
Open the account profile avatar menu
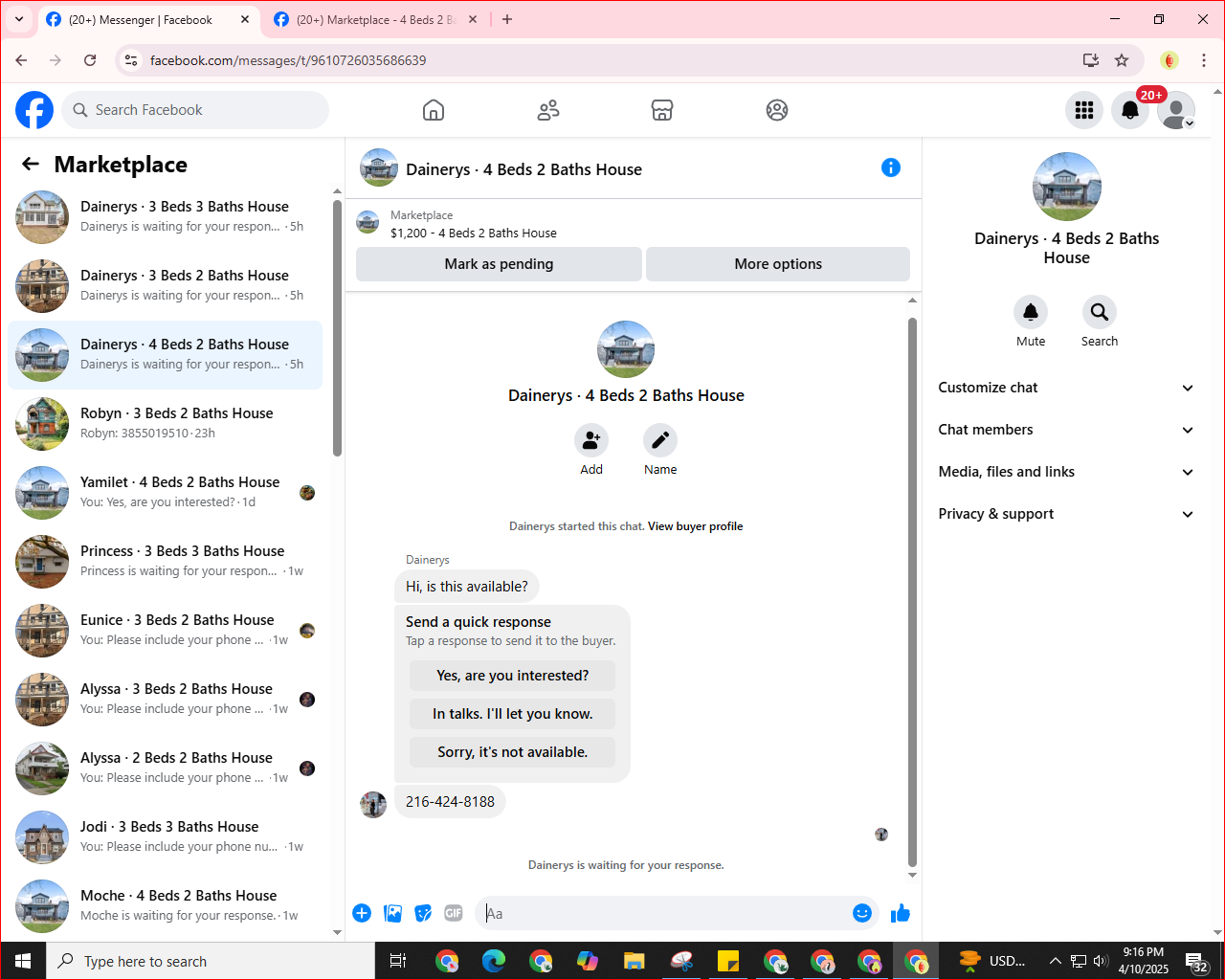[1176, 110]
